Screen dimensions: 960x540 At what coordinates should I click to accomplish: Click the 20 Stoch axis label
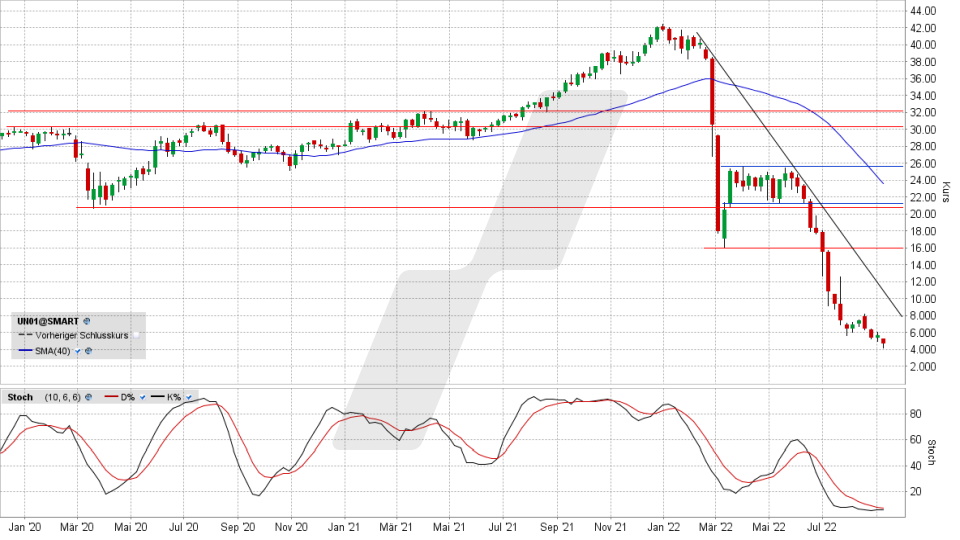[916, 492]
